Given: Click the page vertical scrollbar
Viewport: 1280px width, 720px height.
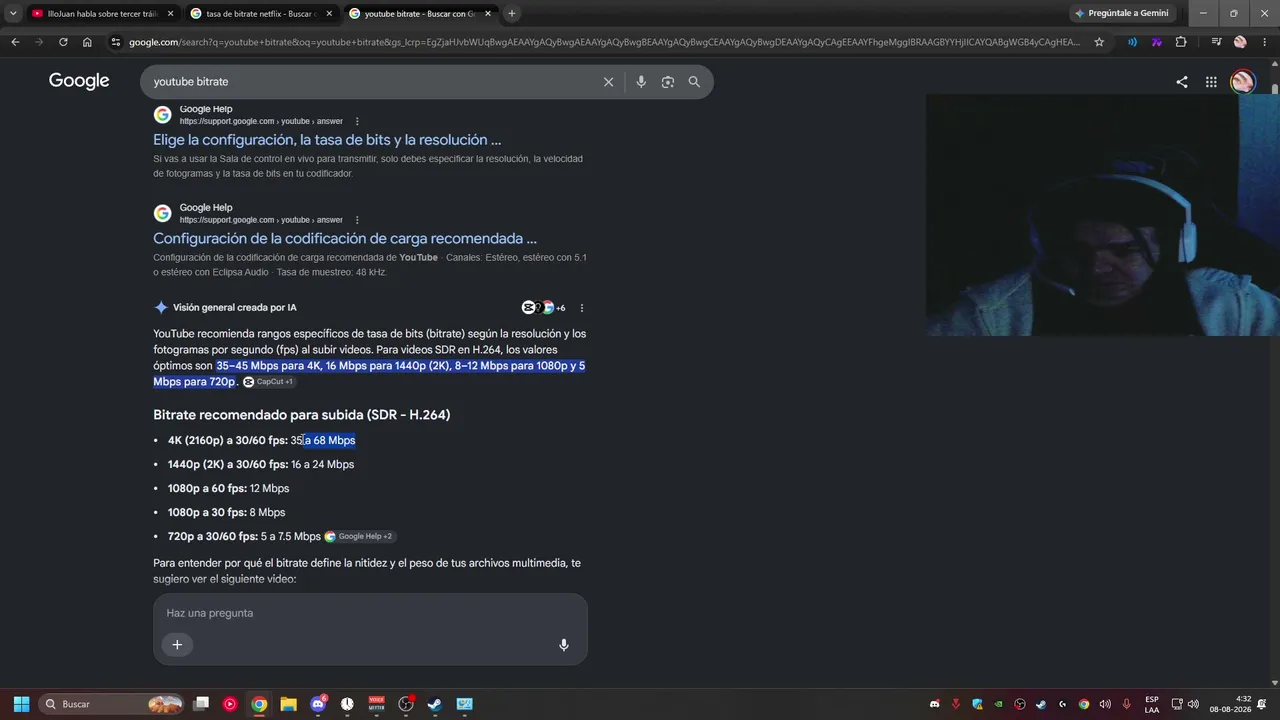Looking at the screenshot, I should (1274, 375).
